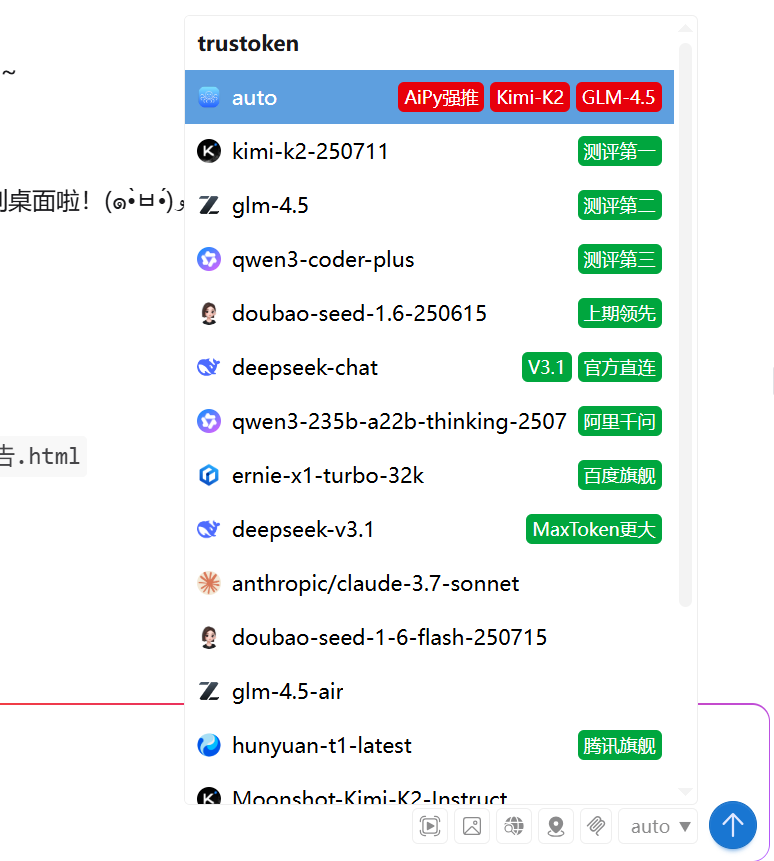Viewport: 774px width, 861px height.
Task: Click the Baidu ernie logo icon
Action: pyautogui.click(x=209, y=475)
